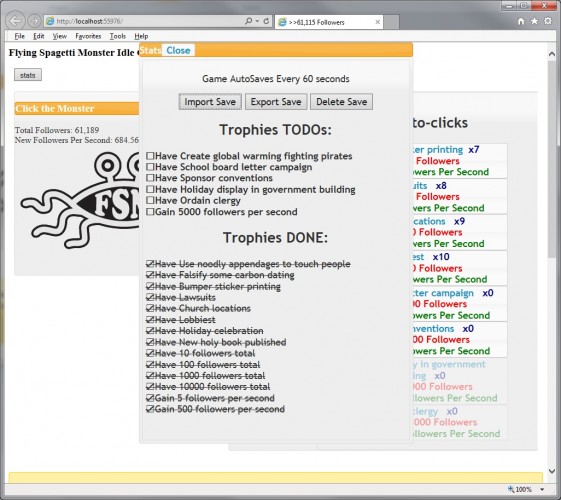Open the Tools menu
This screenshot has height=500, width=561.
point(118,36)
